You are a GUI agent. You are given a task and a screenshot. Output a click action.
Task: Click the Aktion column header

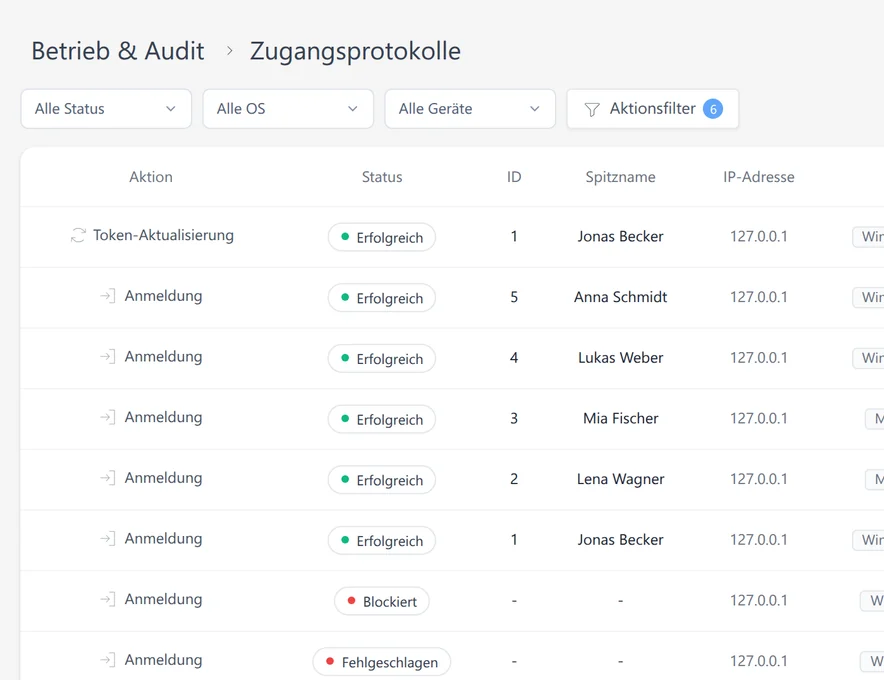pos(151,176)
